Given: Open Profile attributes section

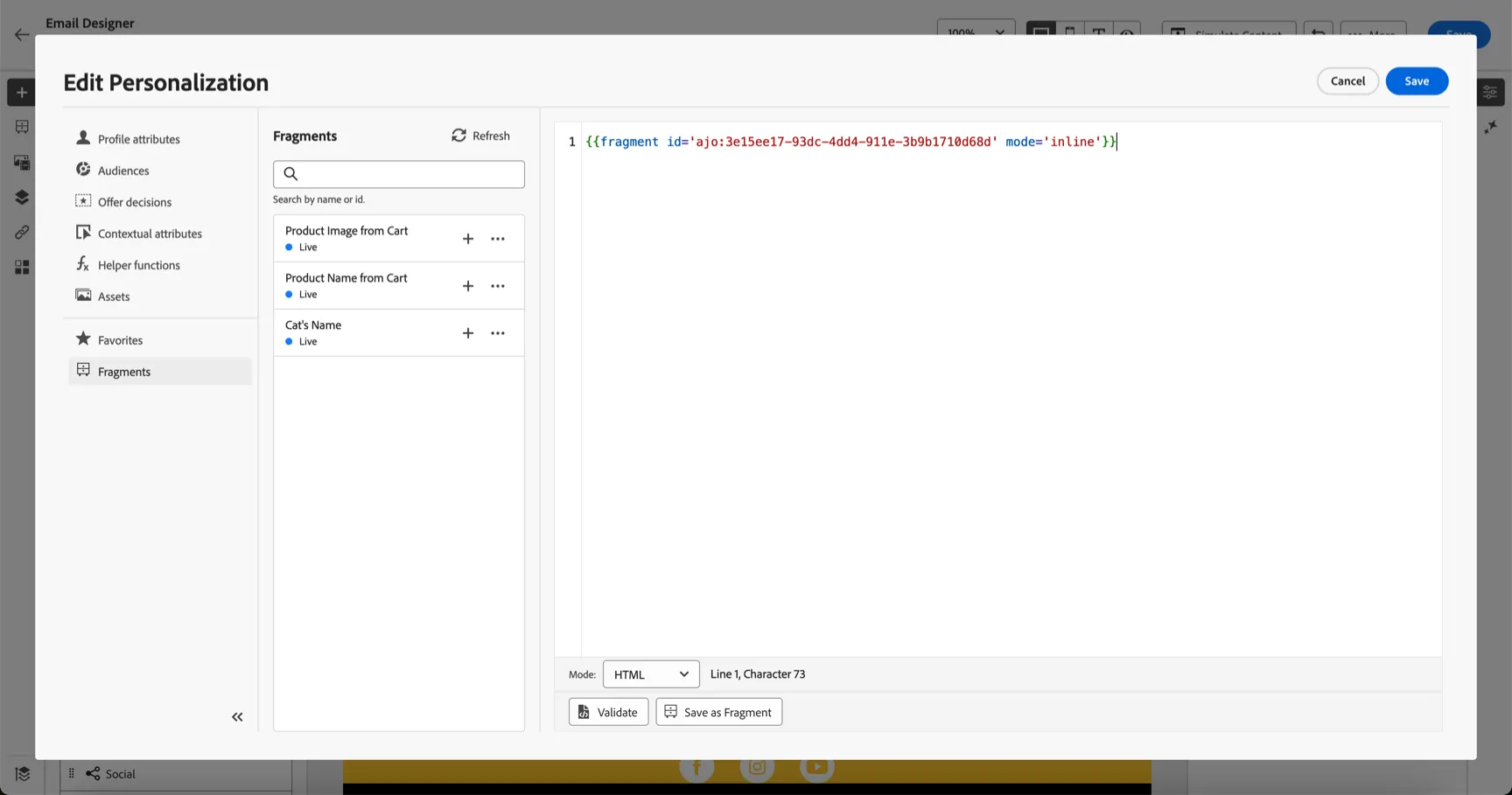Looking at the screenshot, I should [x=160, y=139].
